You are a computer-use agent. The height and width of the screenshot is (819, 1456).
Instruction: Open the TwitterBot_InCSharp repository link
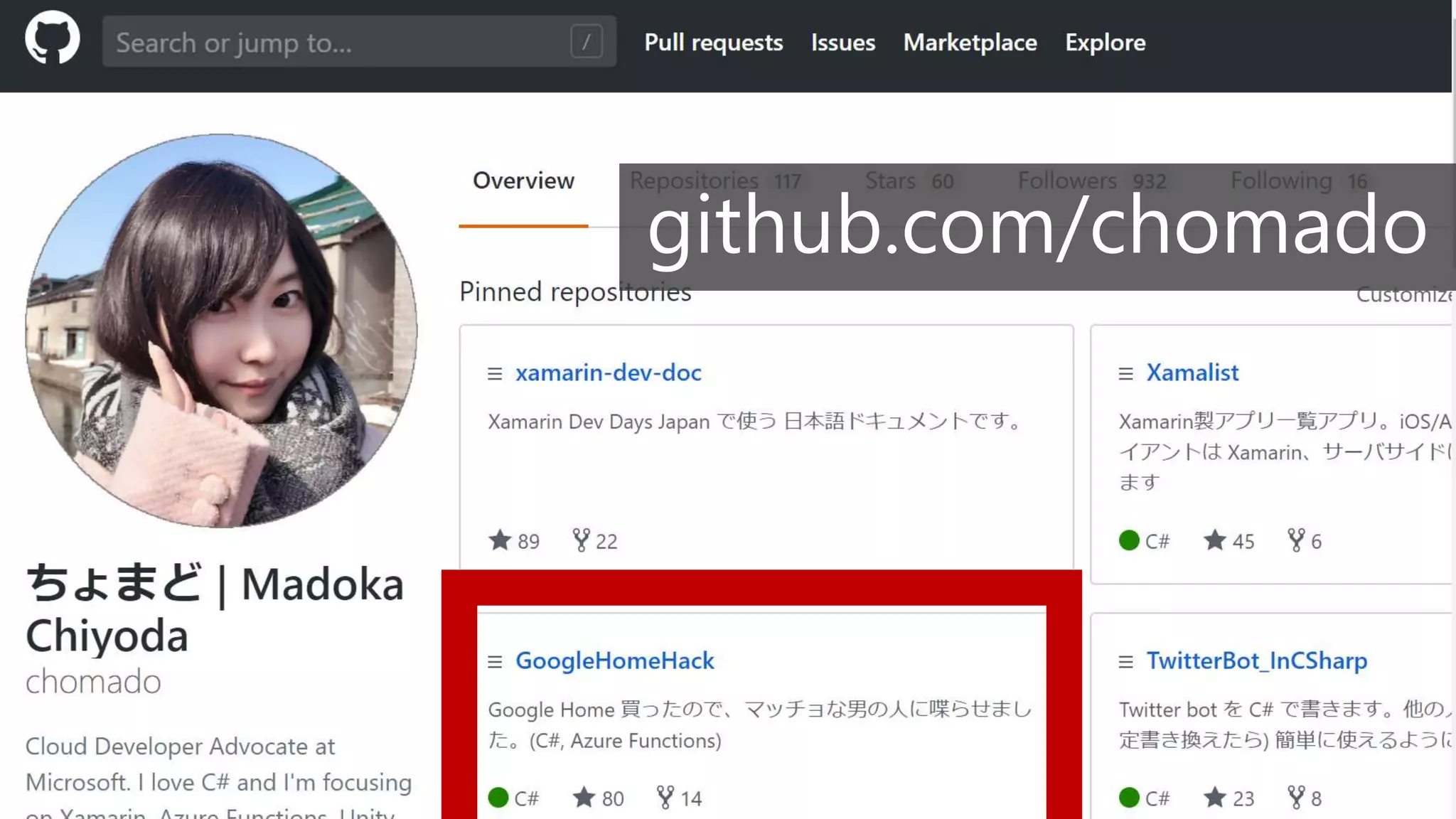point(1256,660)
